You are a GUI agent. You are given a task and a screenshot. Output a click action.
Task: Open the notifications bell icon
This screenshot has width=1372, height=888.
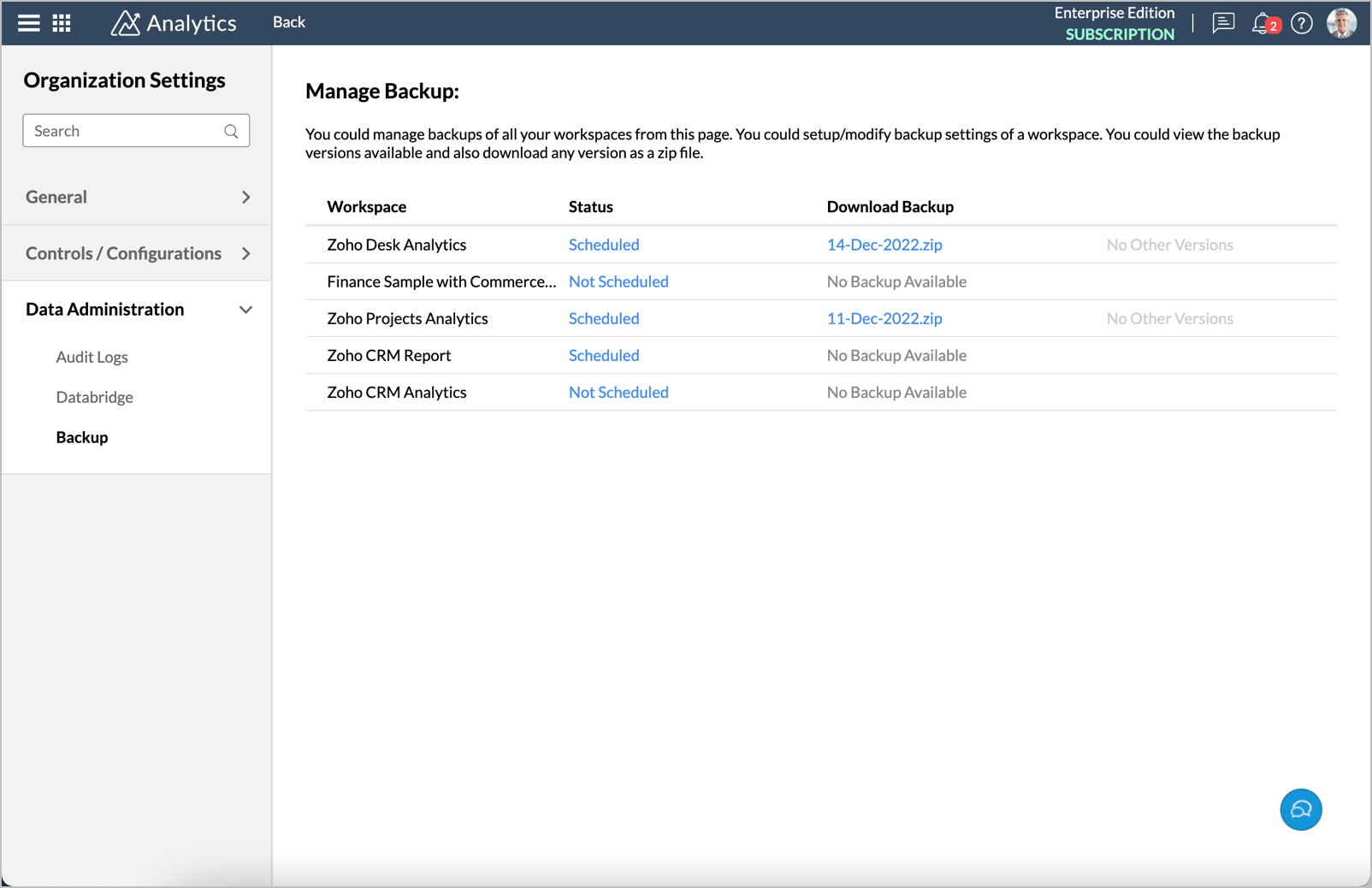coord(1263,23)
